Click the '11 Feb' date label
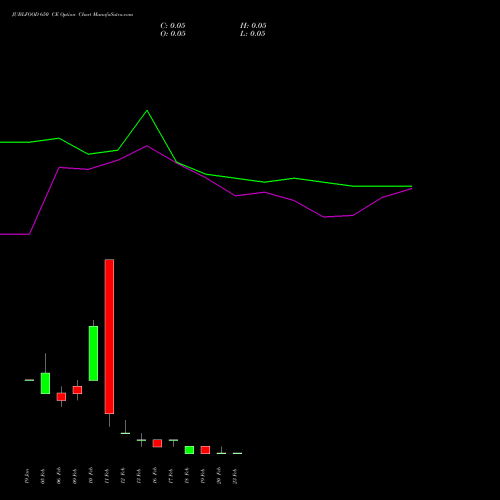The height and width of the screenshot is (500, 500). [x=107, y=476]
